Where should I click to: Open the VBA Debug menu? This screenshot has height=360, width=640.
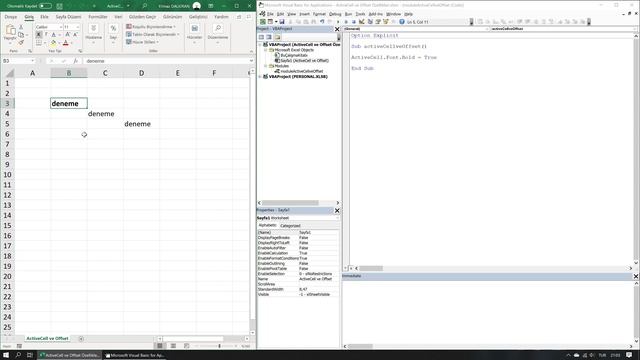coord(335,14)
